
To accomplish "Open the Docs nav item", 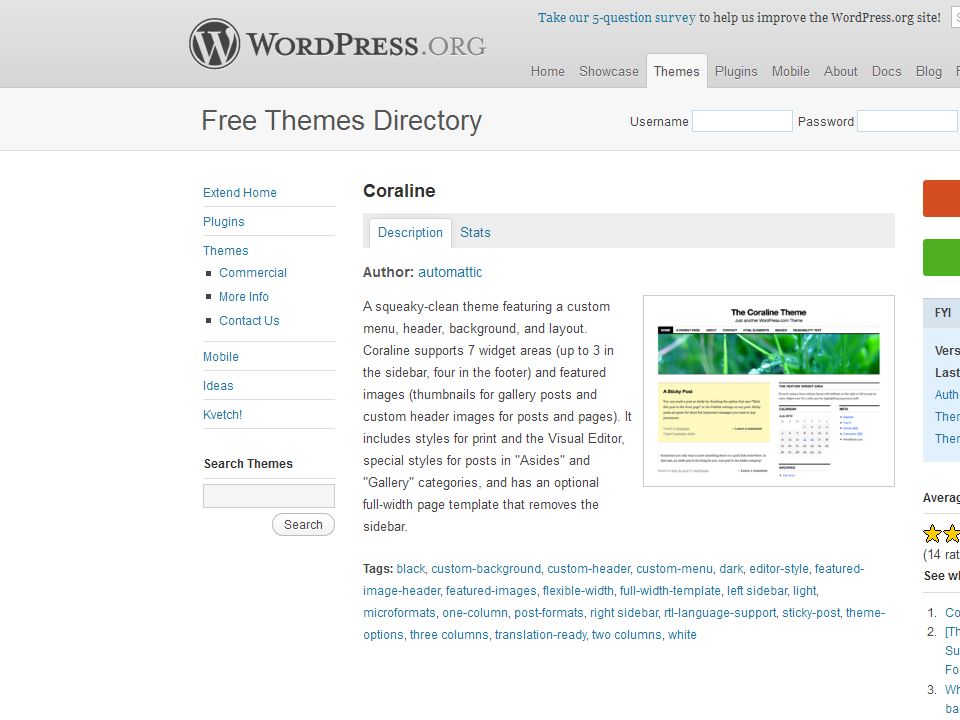I will [886, 71].
